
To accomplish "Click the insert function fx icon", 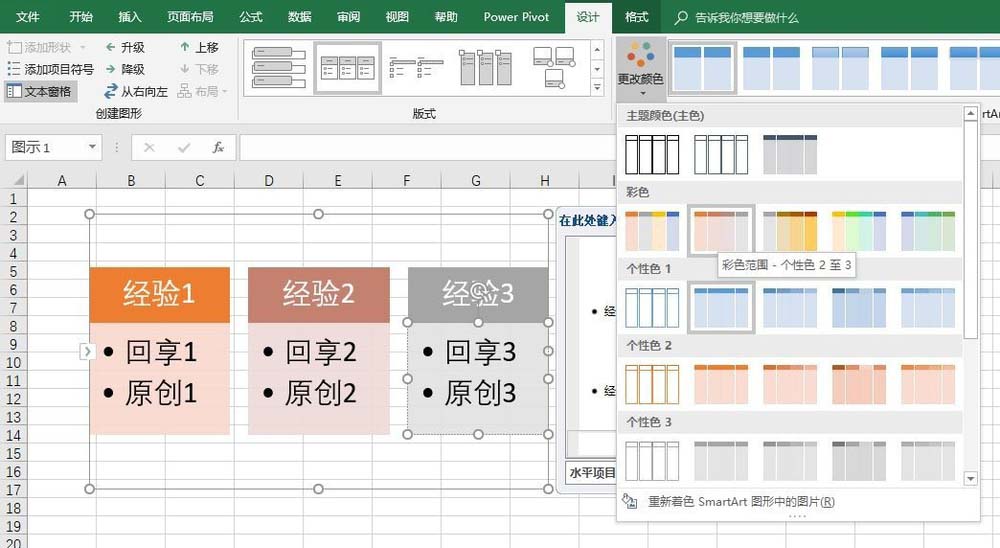I will 217,147.
